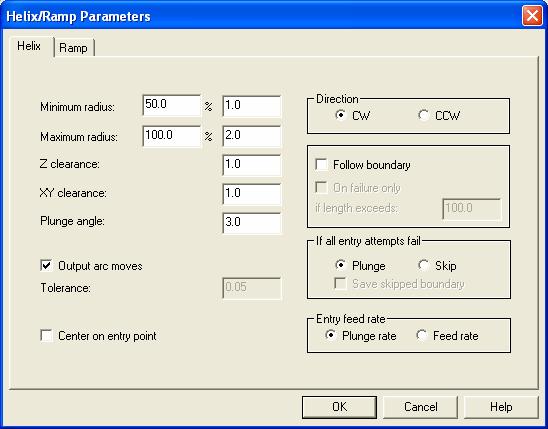Click the Z clearance field
The image size is (548, 429).
(x=252, y=165)
